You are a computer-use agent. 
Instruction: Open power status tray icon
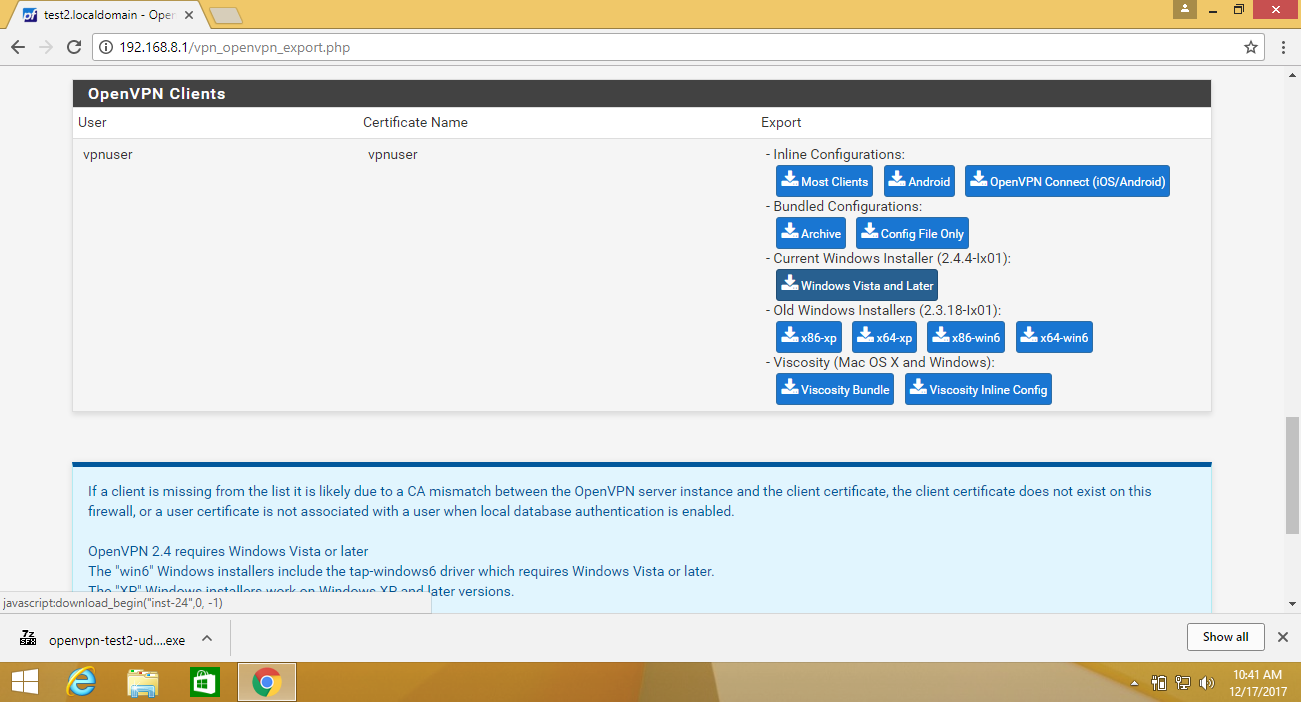pyautogui.click(x=1160, y=684)
